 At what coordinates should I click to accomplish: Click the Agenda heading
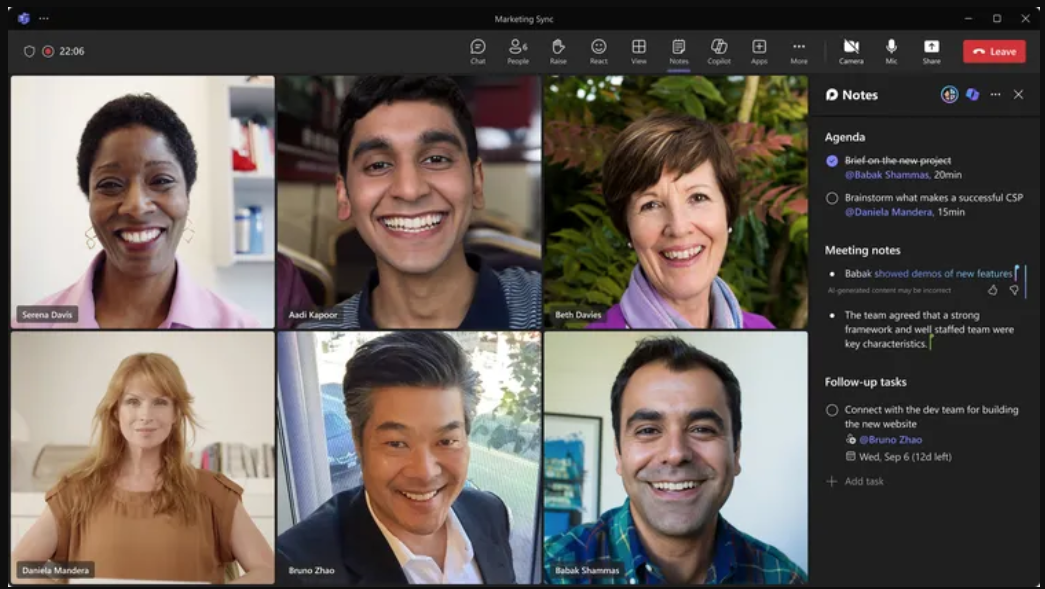844,137
